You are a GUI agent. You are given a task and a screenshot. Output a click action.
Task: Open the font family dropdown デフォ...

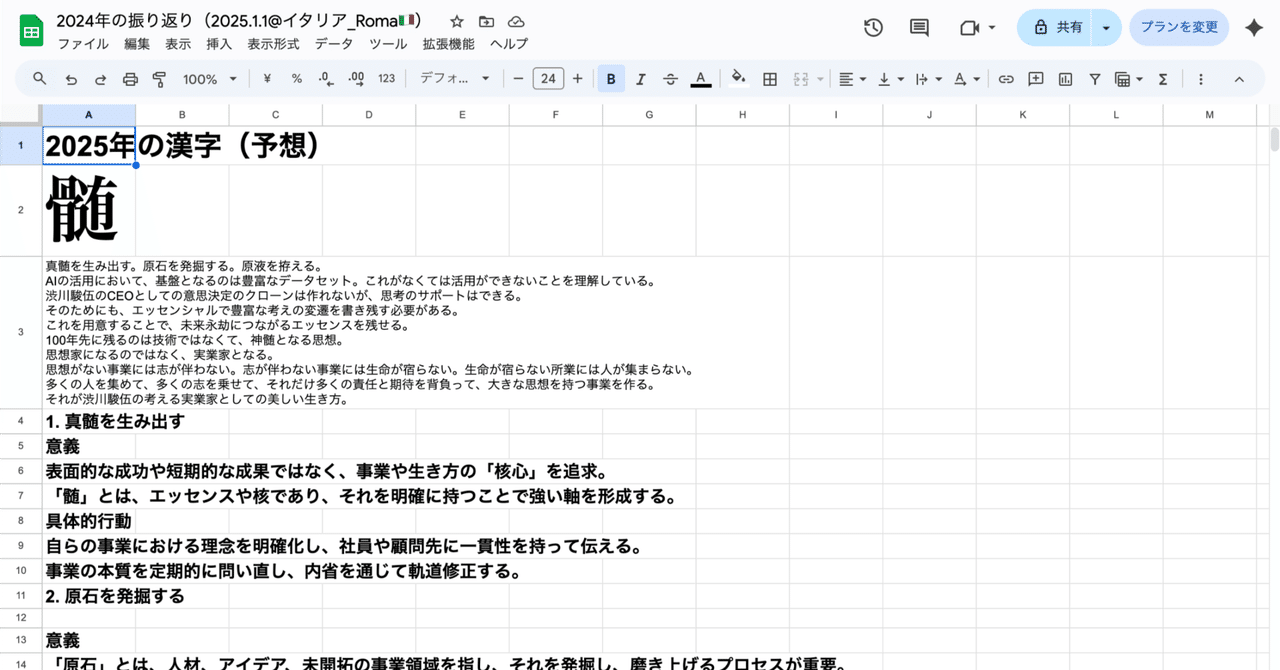[x=455, y=78]
